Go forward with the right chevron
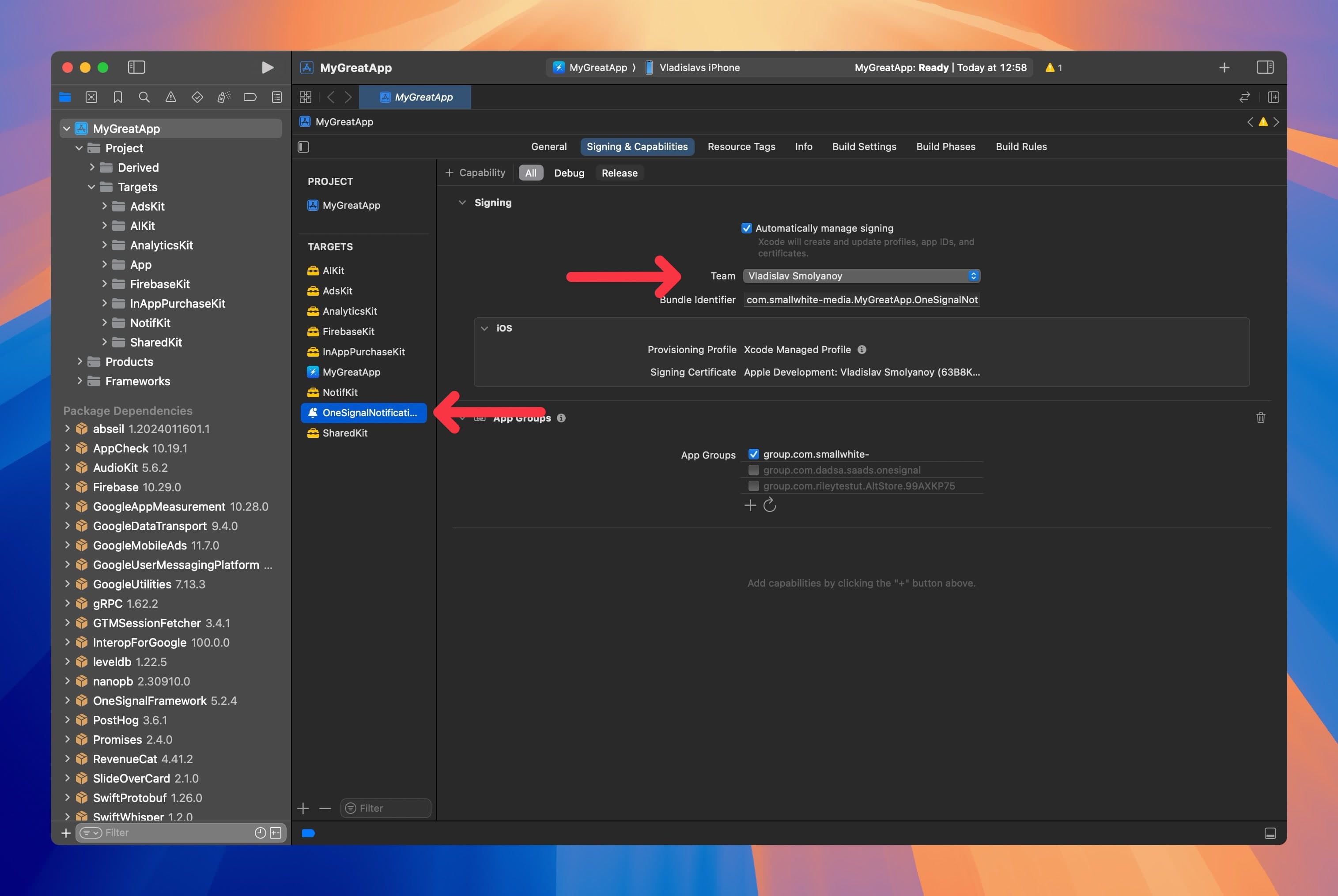This screenshot has width=1338, height=896. pyautogui.click(x=348, y=97)
